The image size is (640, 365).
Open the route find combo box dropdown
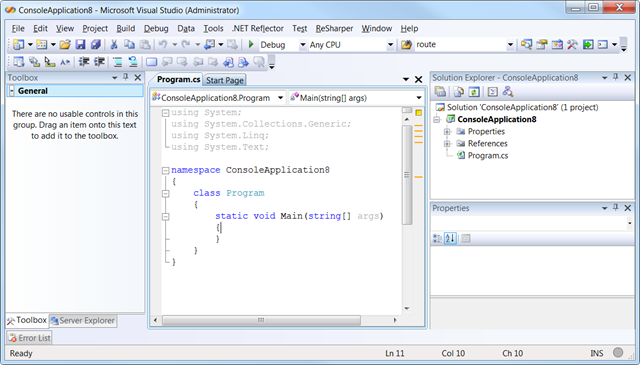(510, 45)
